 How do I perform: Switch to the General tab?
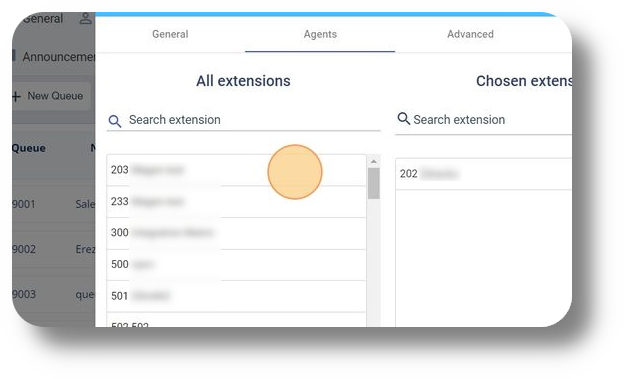coord(170,34)
